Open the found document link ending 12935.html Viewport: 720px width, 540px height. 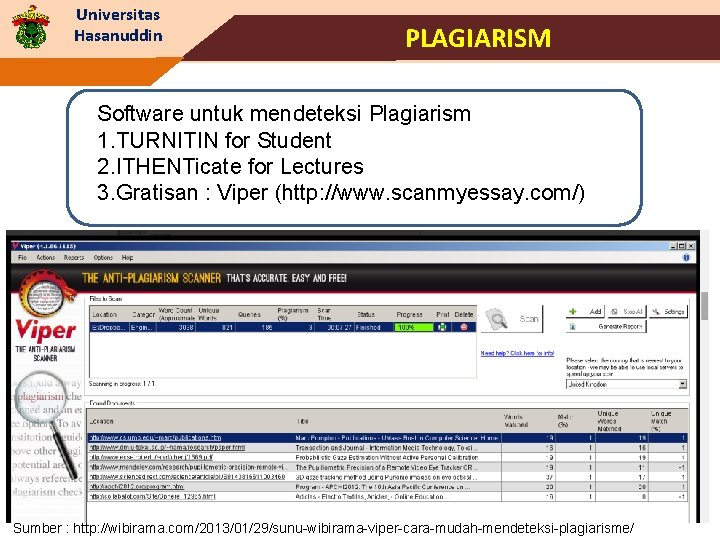(x=152, y=496)
